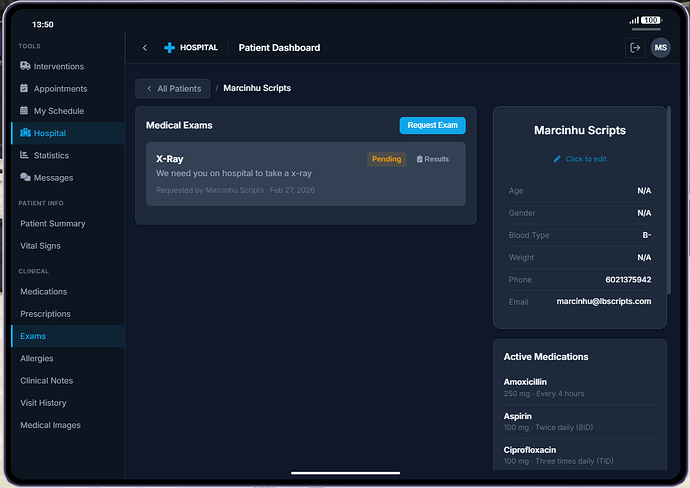Click the Pending status badge on X-Ray

(x=386, y=159)
